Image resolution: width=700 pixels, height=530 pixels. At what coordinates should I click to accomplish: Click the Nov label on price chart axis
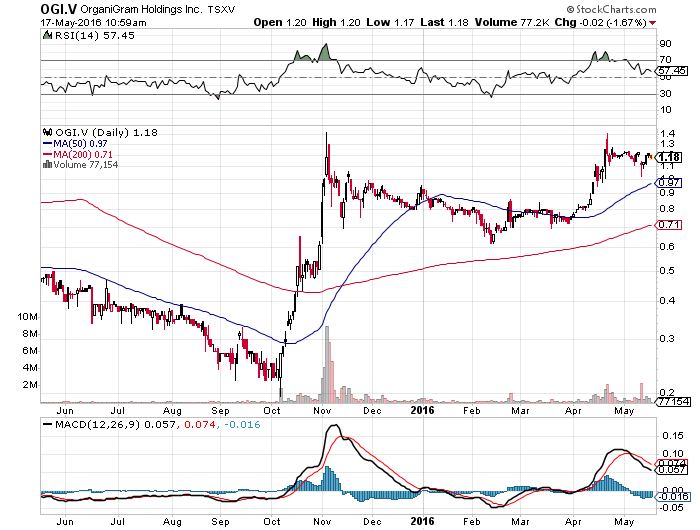point(322,411)
